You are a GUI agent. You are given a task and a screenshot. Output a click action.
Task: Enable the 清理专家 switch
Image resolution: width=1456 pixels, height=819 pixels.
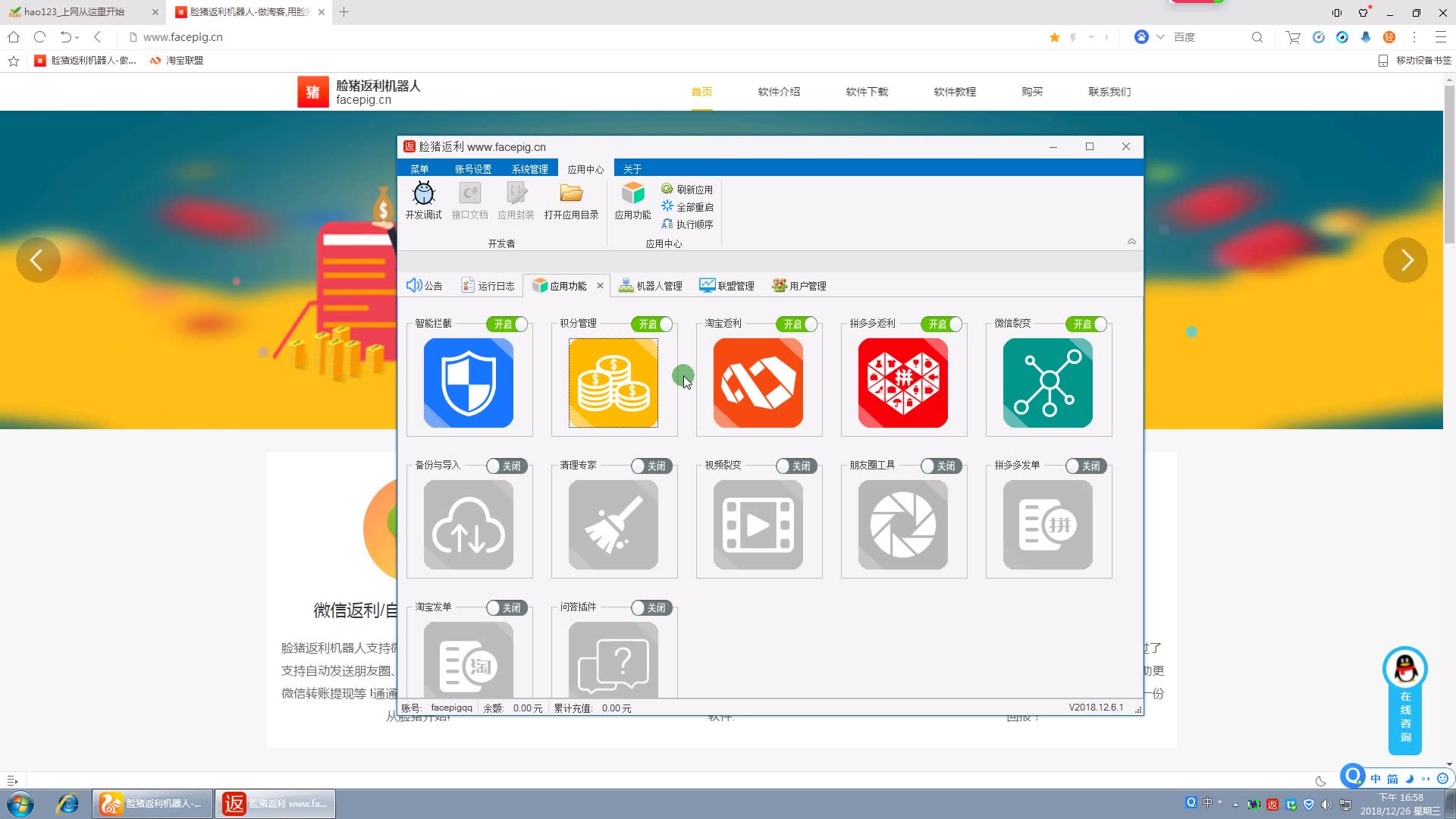click(652, 466)
